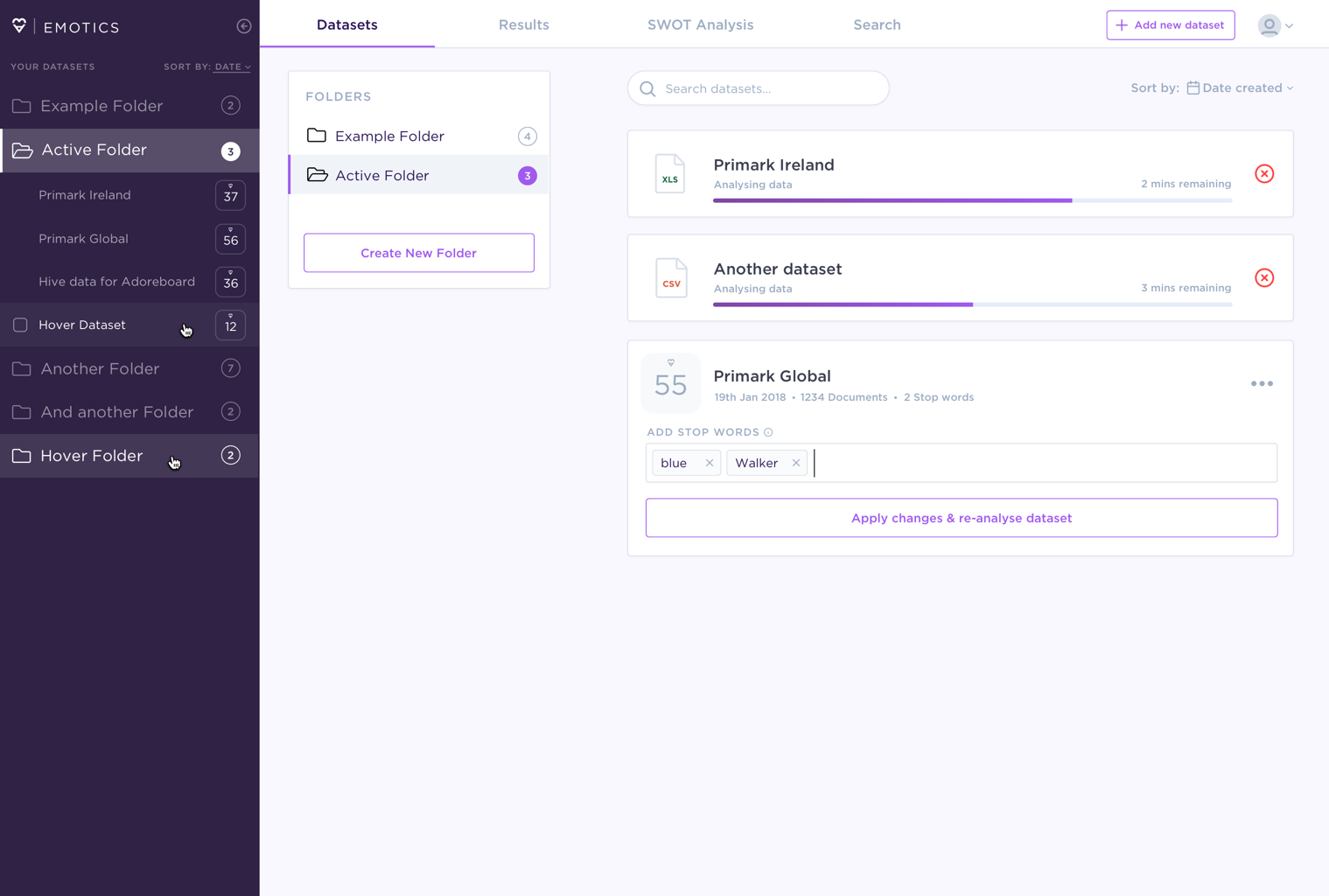
Task: Tick the Hover Dataset checkbox
Action: (20, 325)
